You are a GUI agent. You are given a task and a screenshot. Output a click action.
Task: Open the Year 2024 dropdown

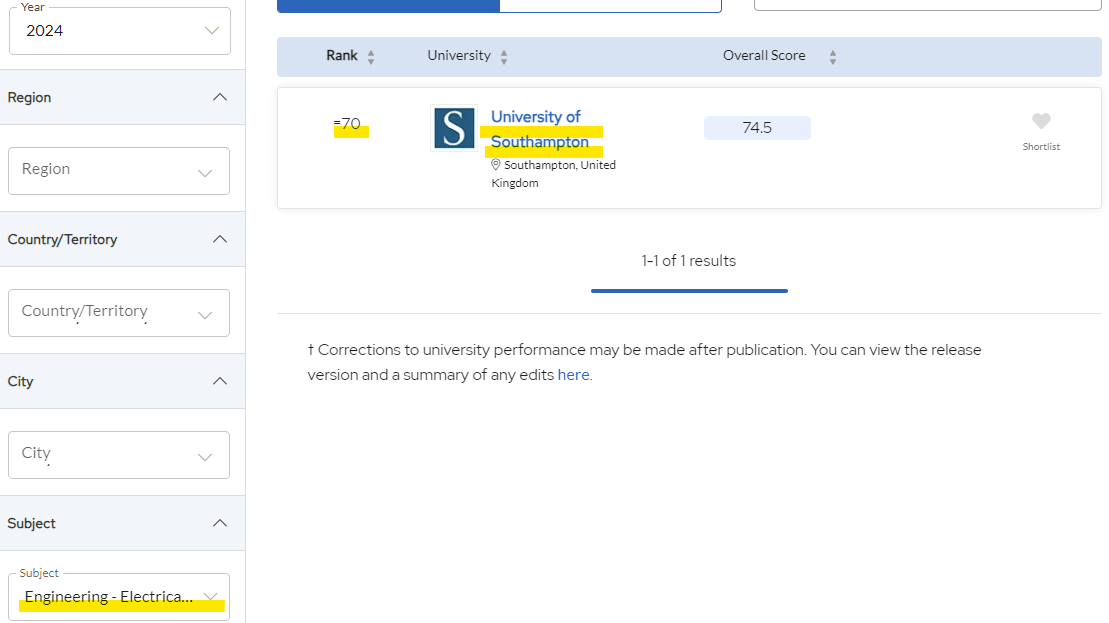[120, 31]
